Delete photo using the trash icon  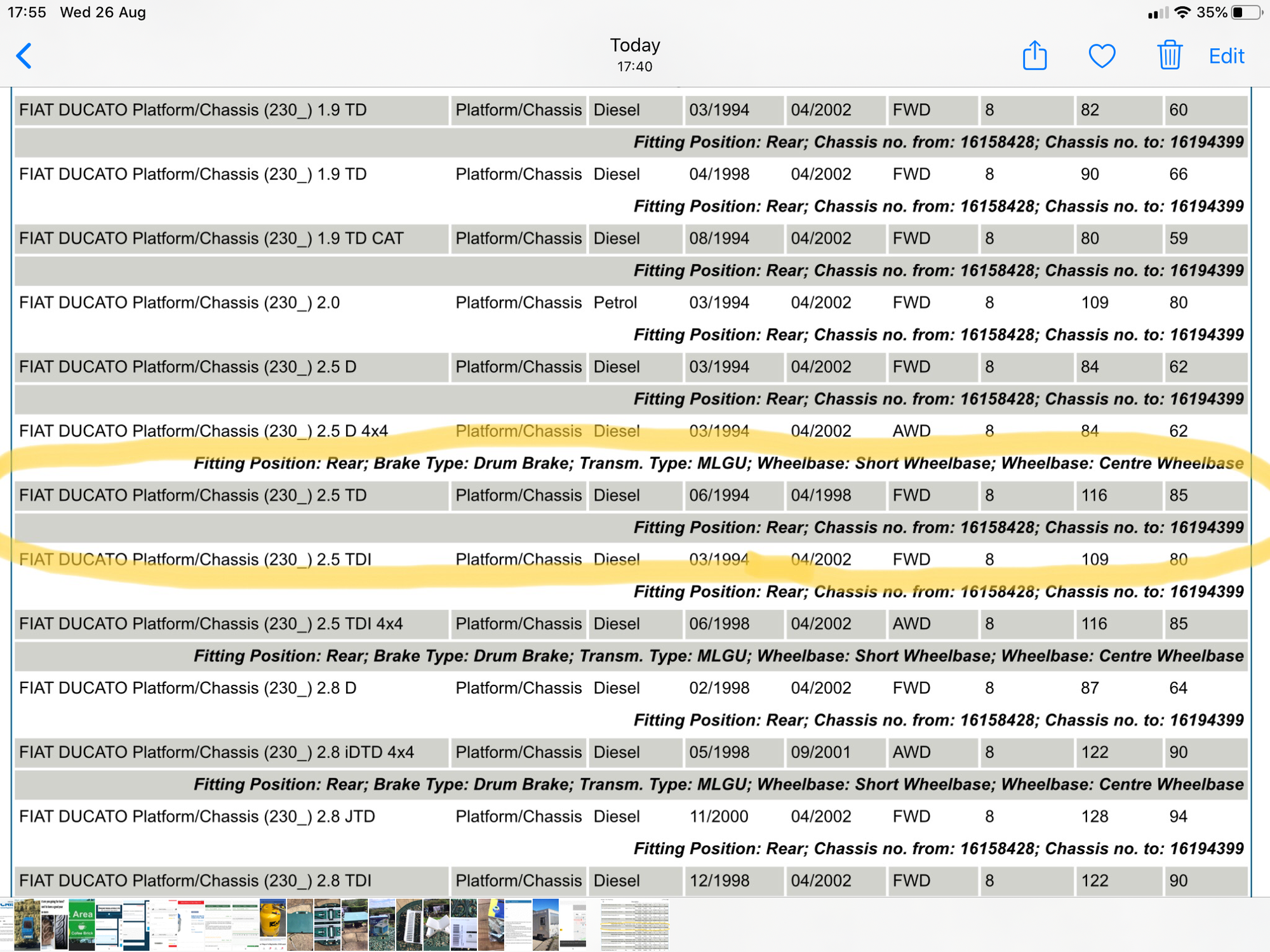point(1169,55)
